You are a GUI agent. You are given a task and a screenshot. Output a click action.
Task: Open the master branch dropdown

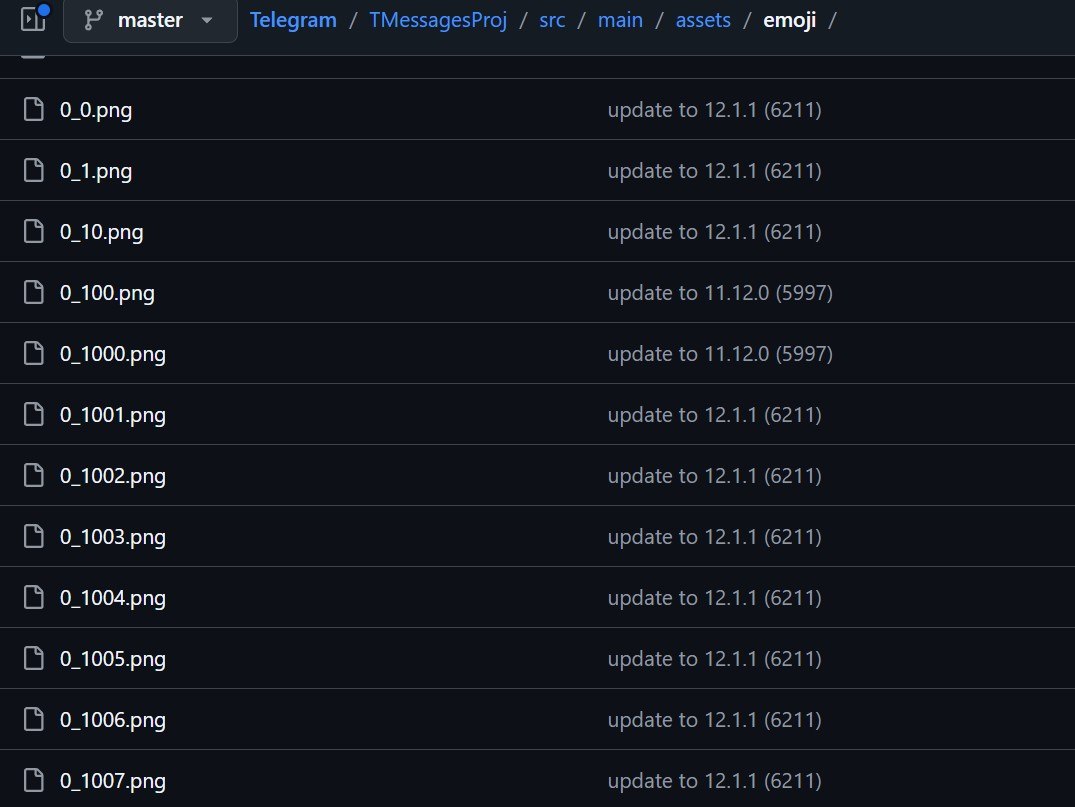pos(150,21)
